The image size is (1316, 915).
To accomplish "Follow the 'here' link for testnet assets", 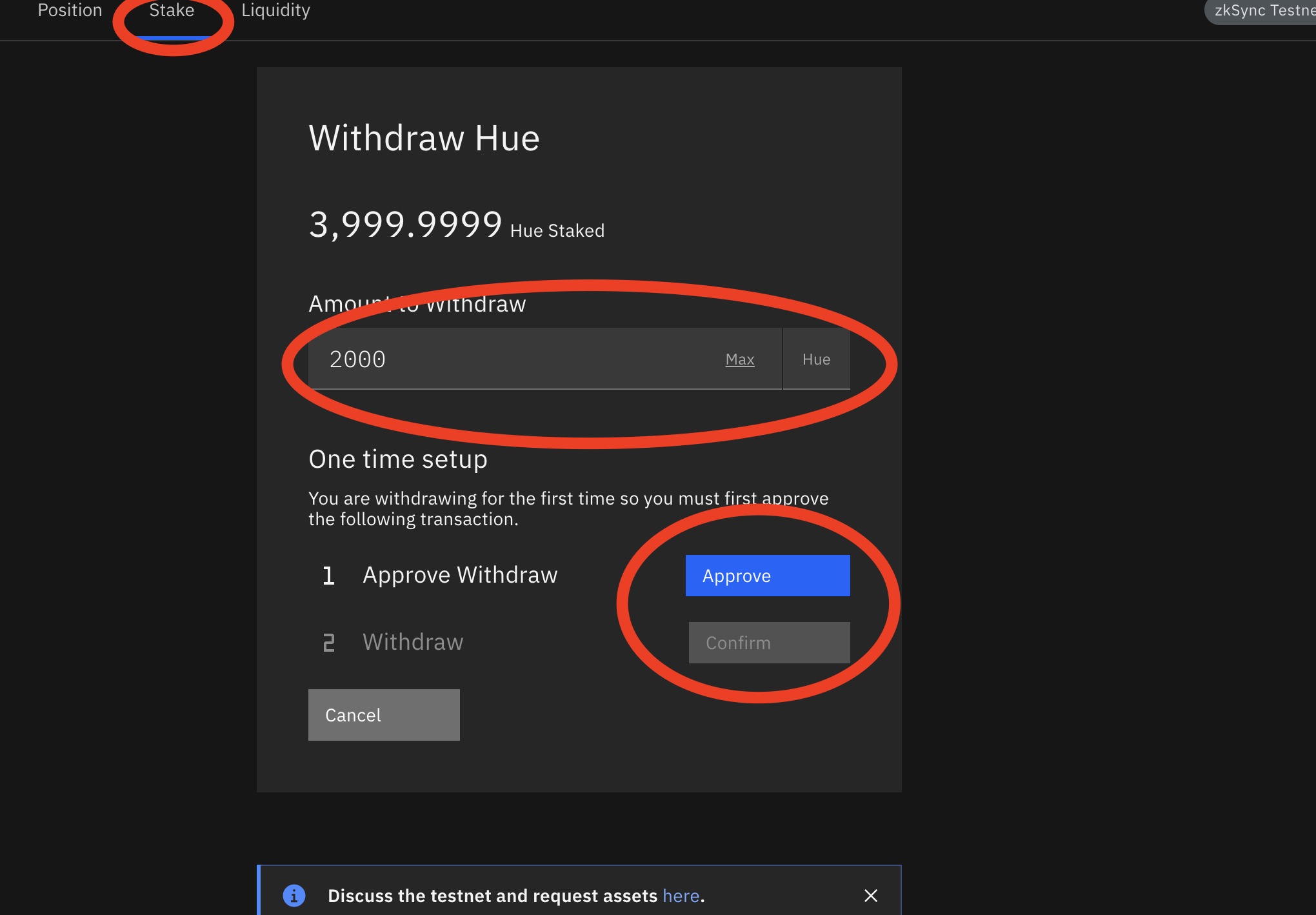I will [x=681, y=896].
